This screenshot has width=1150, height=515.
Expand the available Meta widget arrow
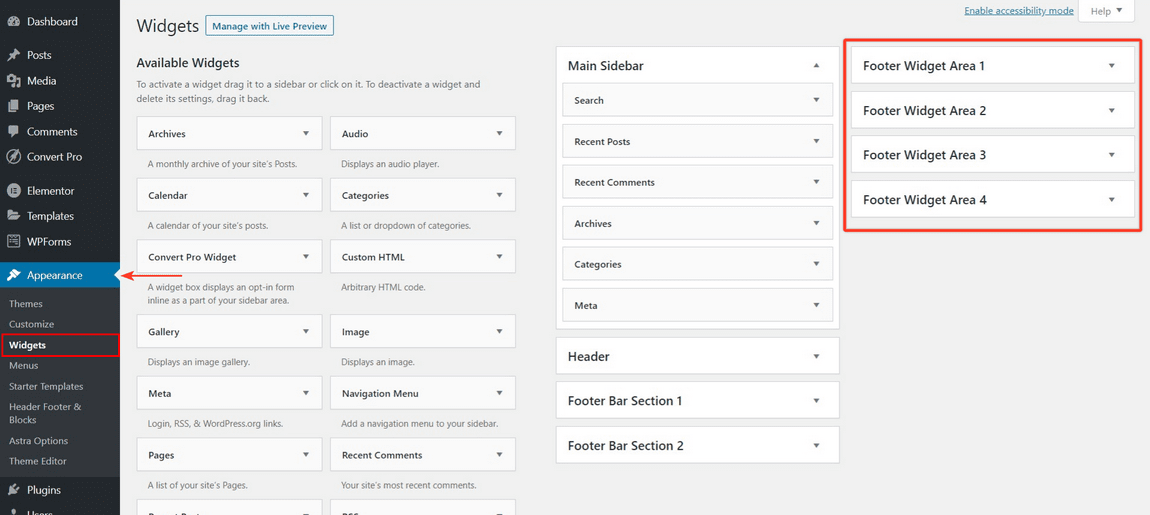coord(306,393)
